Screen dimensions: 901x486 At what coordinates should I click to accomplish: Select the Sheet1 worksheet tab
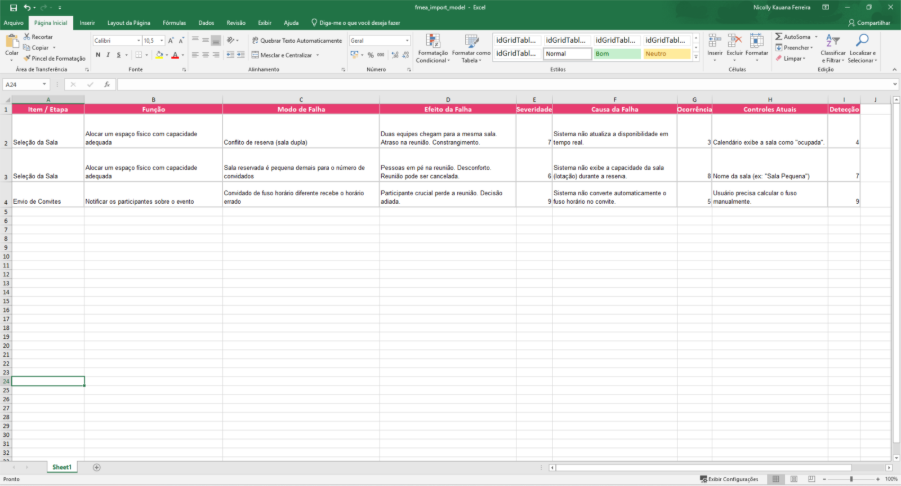coord(62,467)
